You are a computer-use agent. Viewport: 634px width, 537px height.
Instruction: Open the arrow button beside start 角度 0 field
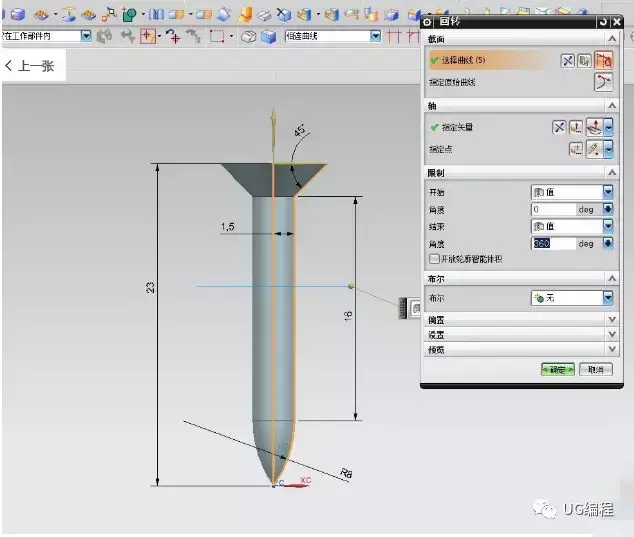point(608,209)
